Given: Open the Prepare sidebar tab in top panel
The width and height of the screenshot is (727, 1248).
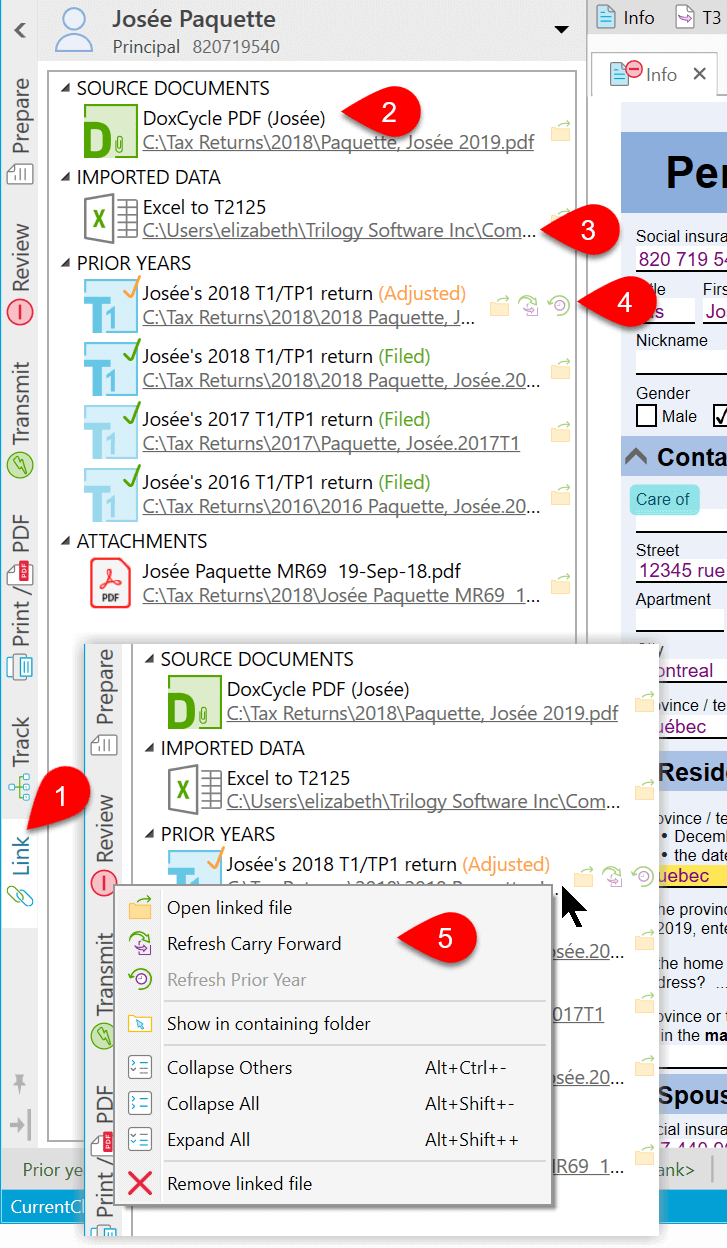Looking at the screenshot, I should (x=20, y=132).
